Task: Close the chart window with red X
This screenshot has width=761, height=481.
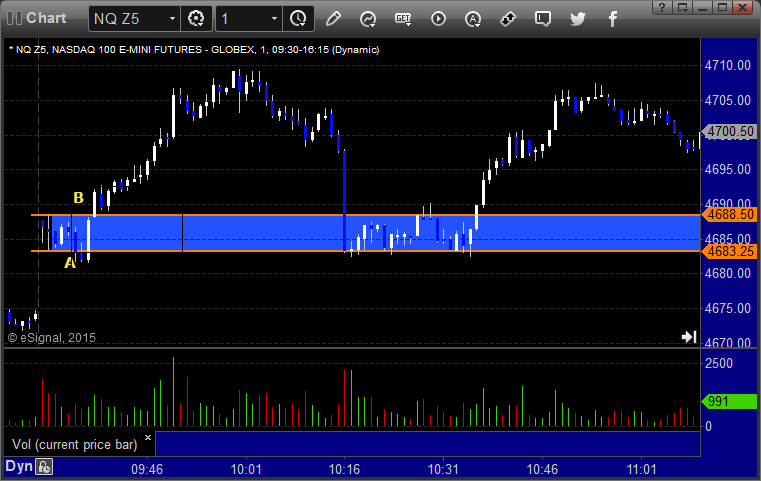Action: click(743, 7)
